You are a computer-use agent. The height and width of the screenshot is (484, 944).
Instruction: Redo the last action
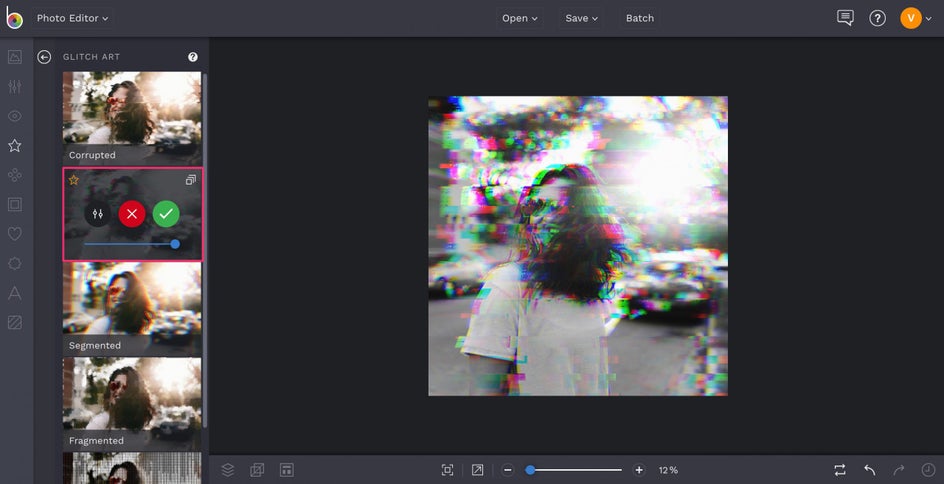[x=899, y=470]
